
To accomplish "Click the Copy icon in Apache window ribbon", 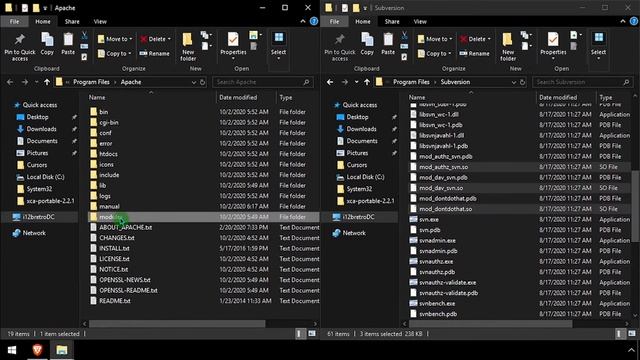I will (x=47, y=44).
